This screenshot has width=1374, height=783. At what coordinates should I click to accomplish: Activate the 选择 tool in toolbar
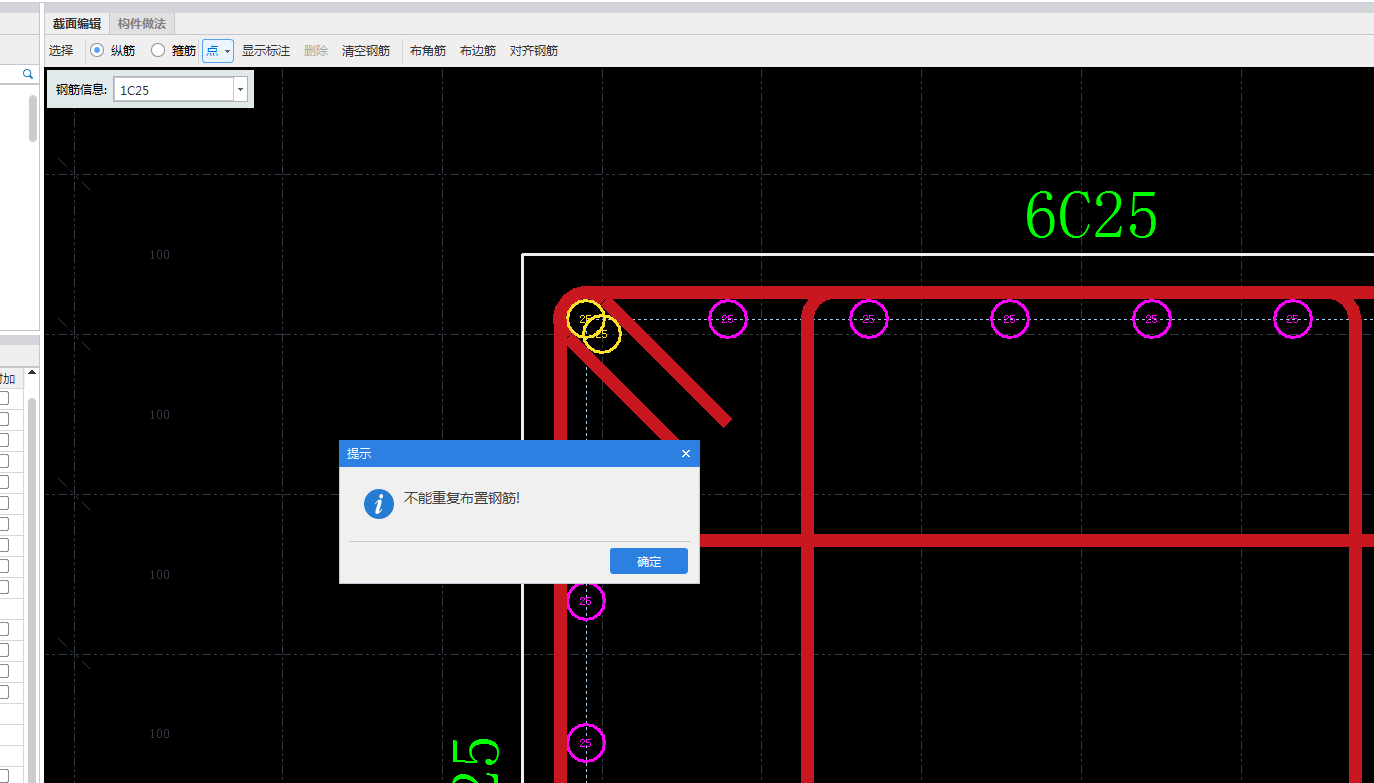pos(61,50)
